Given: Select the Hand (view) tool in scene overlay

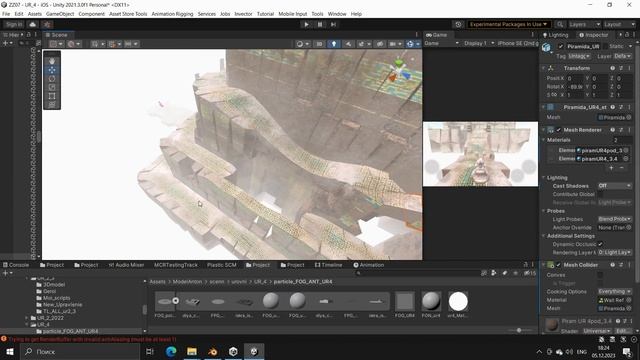Looking at the screenshot, I should point(52,61).
